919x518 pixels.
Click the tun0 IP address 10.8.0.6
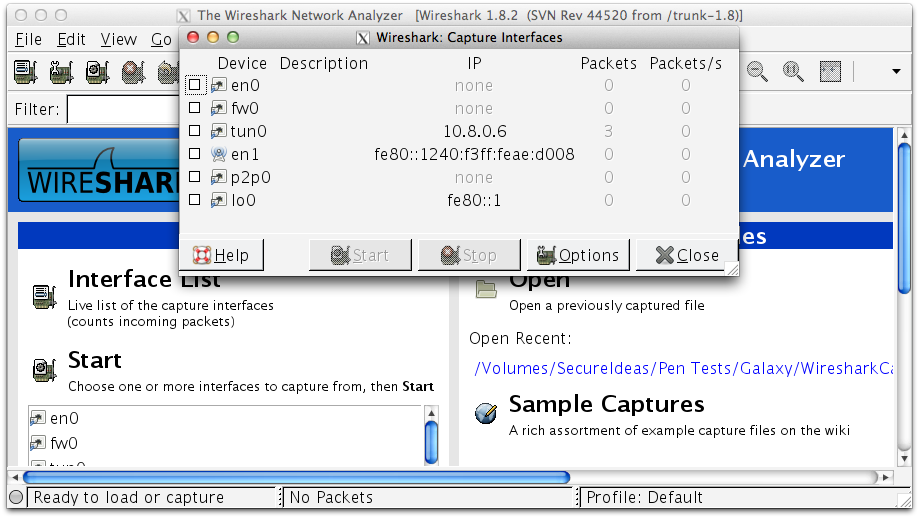point(475,131)
